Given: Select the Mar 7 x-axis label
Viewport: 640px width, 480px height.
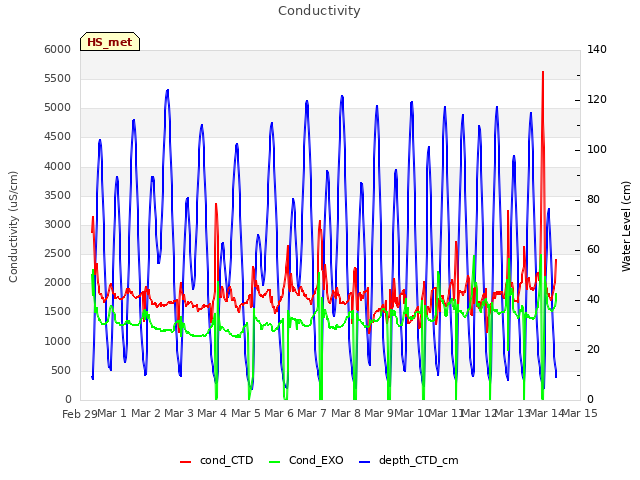Looking at the screenshot, I should (x=312, y=413).
